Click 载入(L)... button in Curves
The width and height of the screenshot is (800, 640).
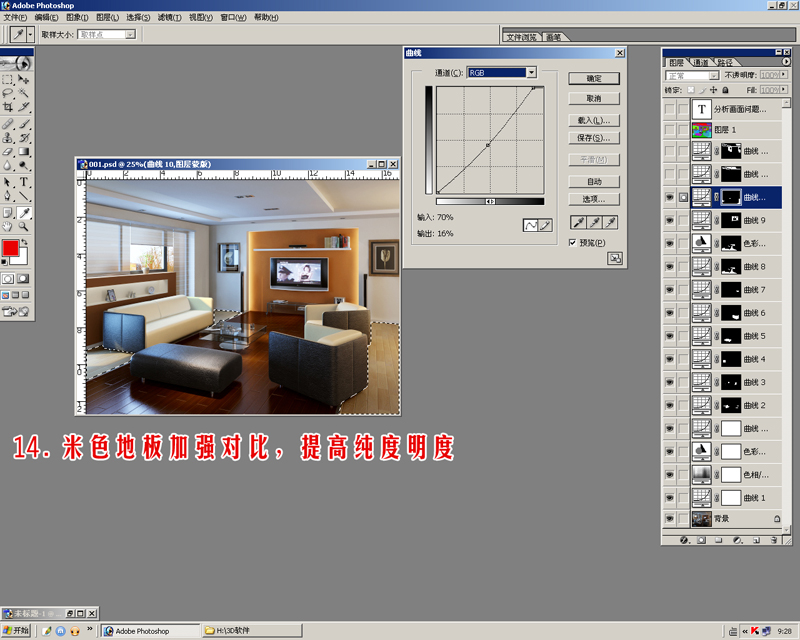(x=594, y=120)
